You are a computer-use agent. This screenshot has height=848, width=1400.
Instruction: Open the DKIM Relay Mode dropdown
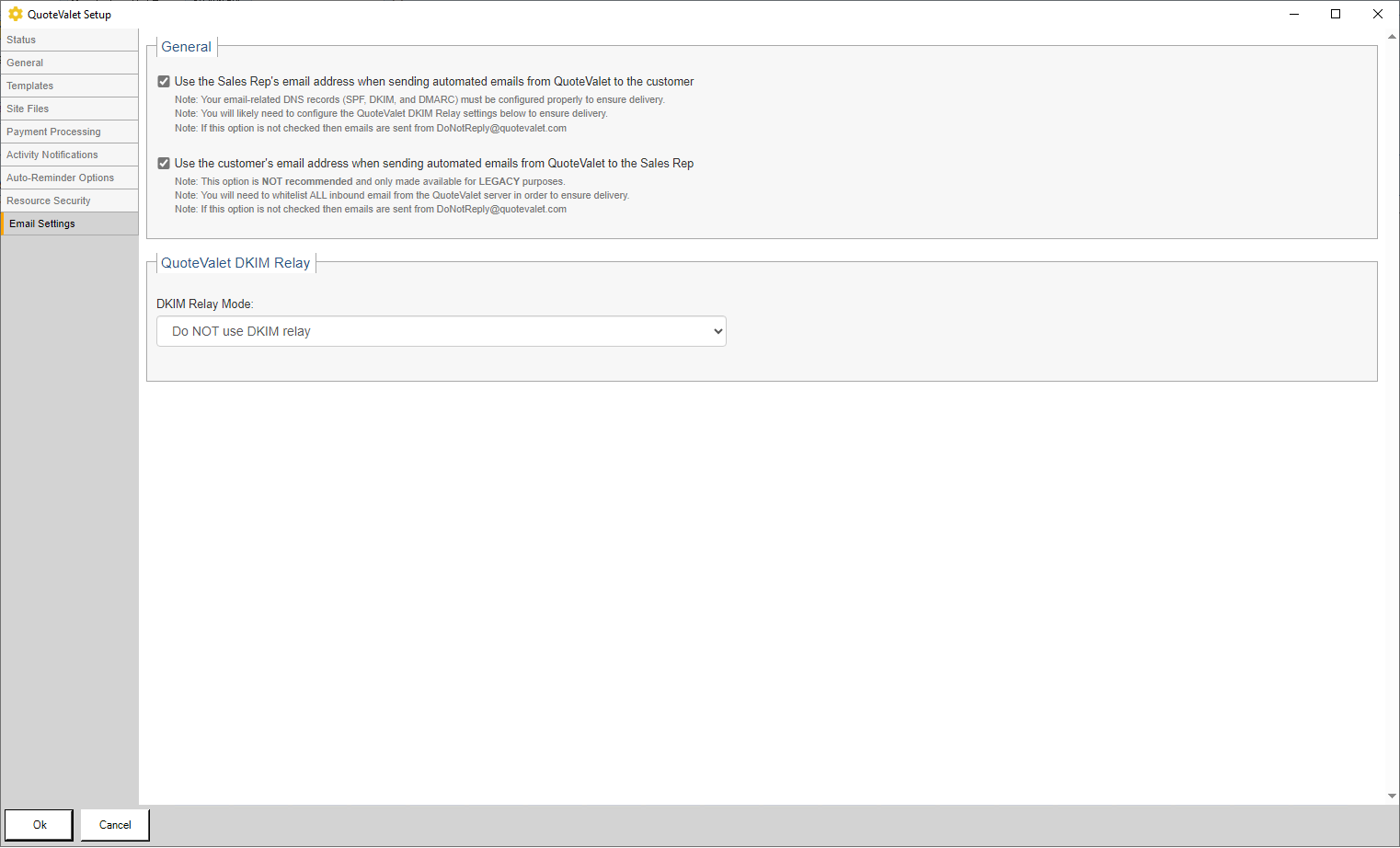(442, 331)
